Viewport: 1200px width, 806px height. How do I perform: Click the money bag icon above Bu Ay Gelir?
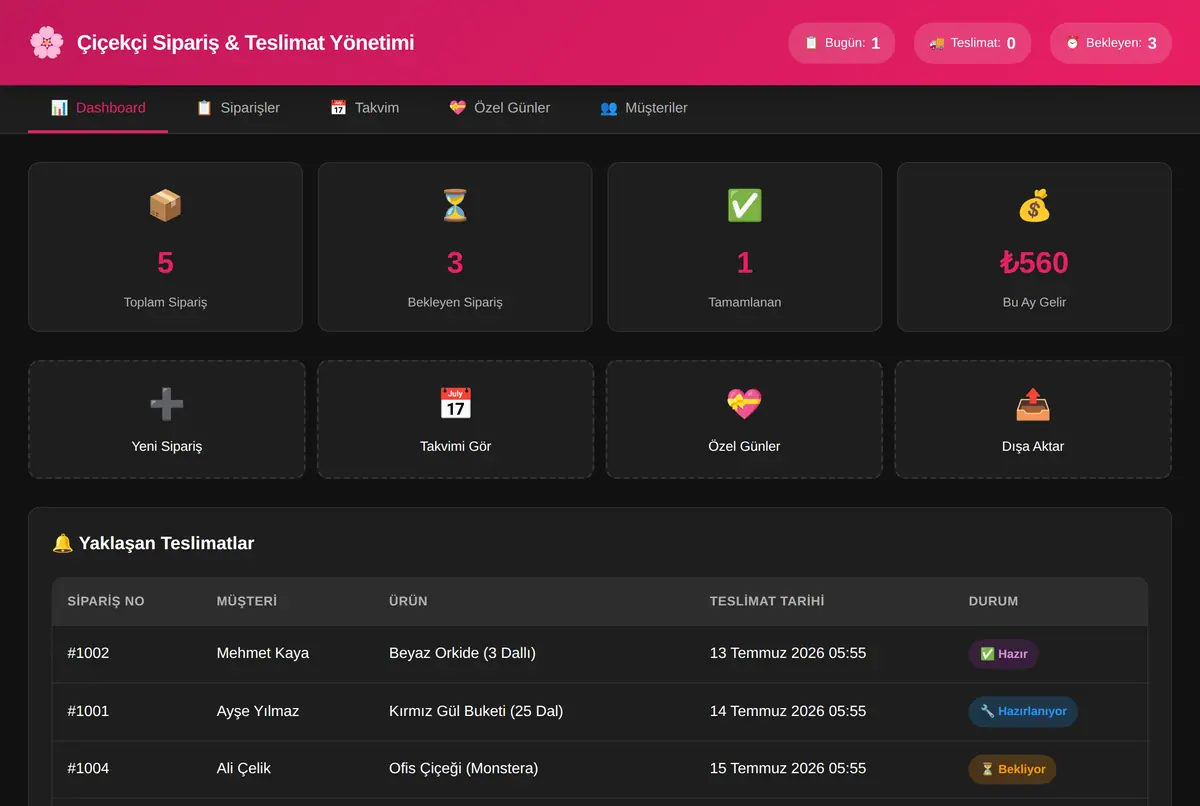[1034, 206]
